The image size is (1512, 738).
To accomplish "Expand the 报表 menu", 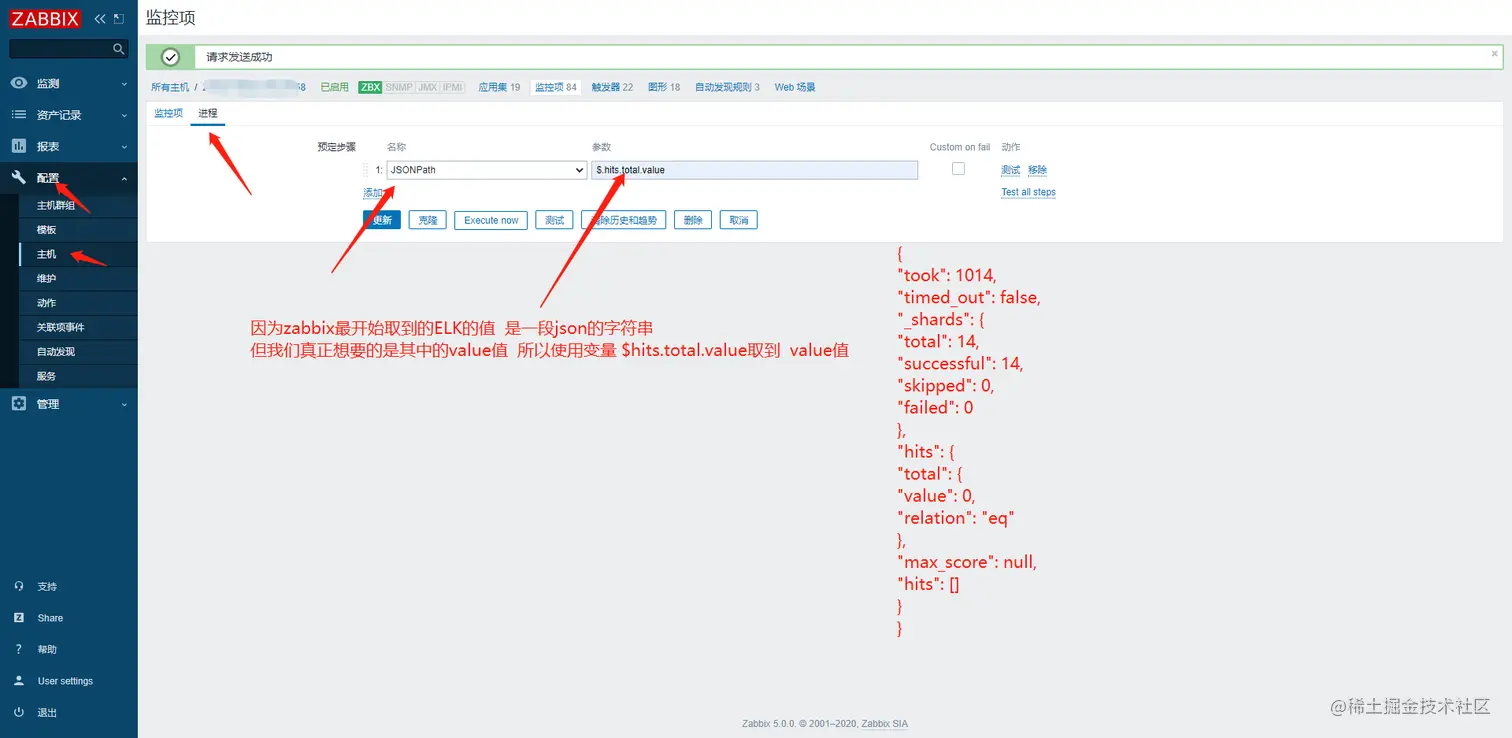I will click(124, 147).
